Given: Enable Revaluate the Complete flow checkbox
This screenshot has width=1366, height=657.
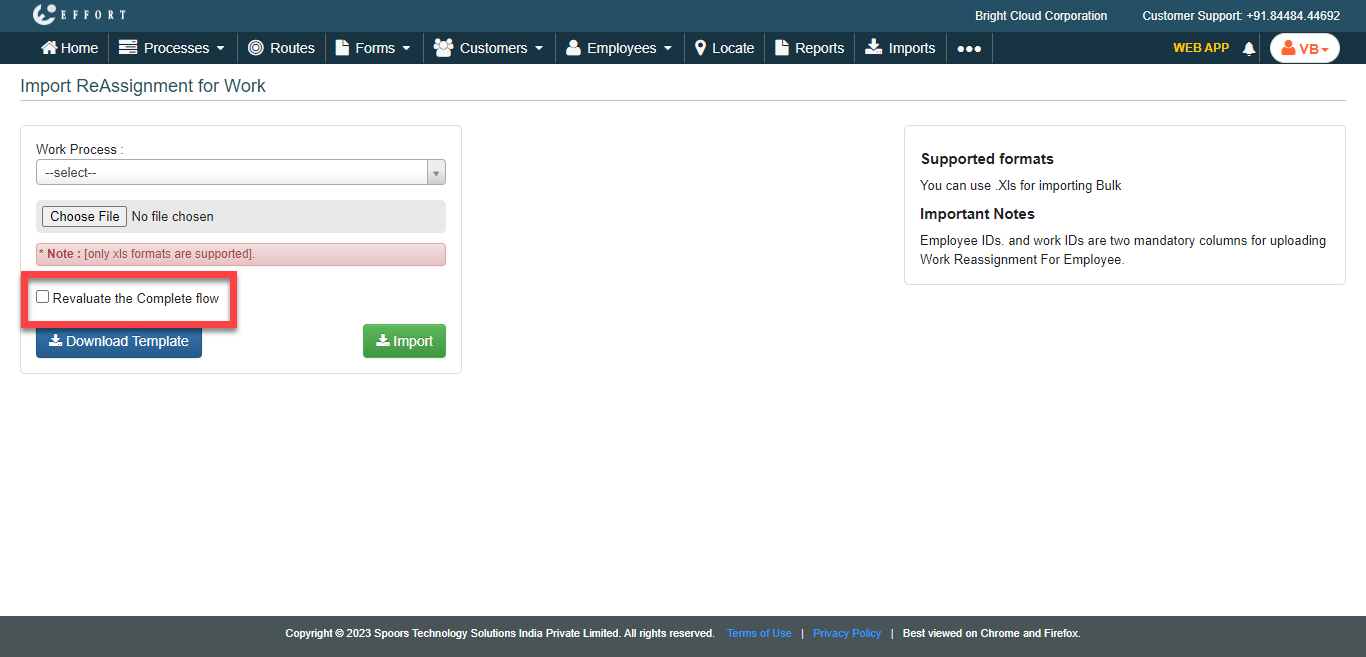Looking at the screenshot, I should (x=43, y=297).
